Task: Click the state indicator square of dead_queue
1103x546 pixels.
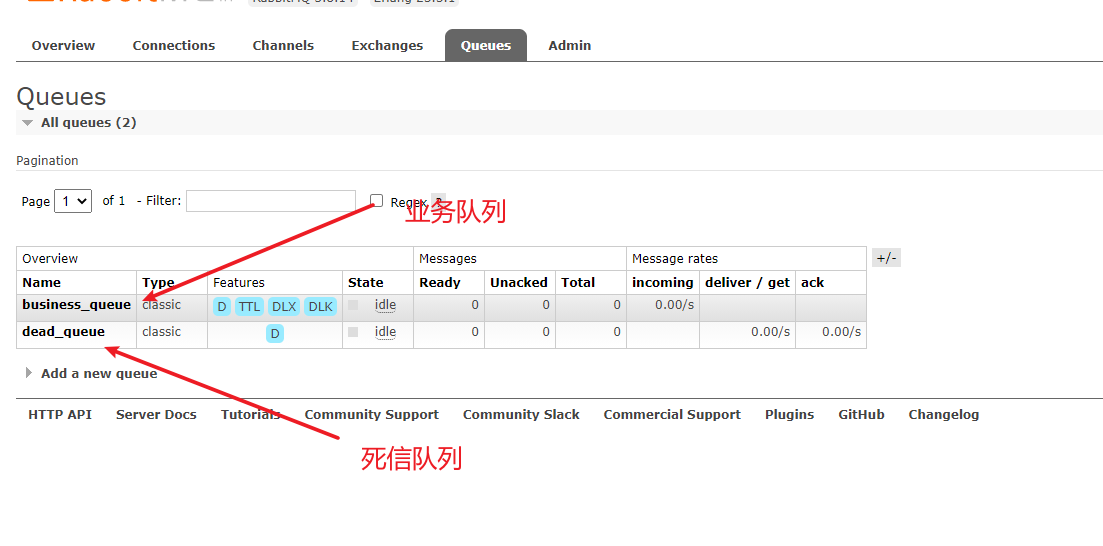Action: pos(353,331)
